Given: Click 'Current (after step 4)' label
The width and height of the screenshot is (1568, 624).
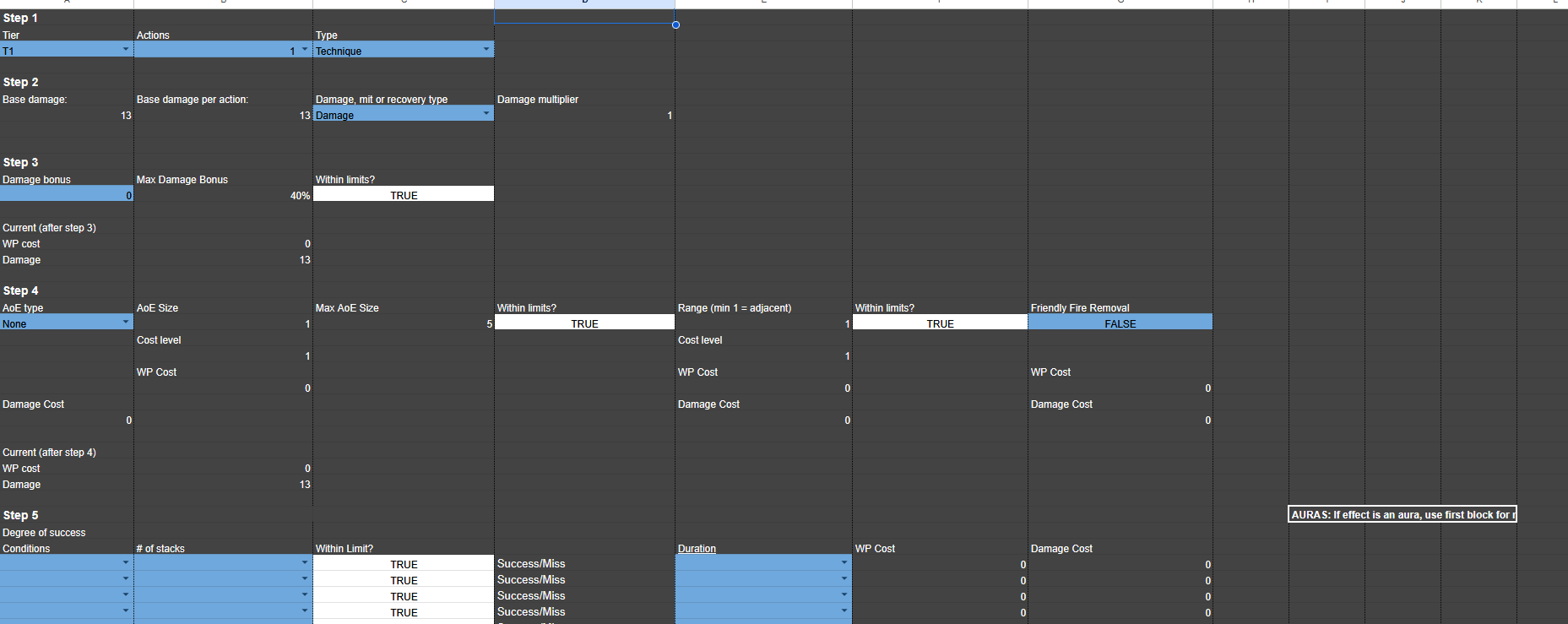Looking at the screenshot, I should point(49,452).
